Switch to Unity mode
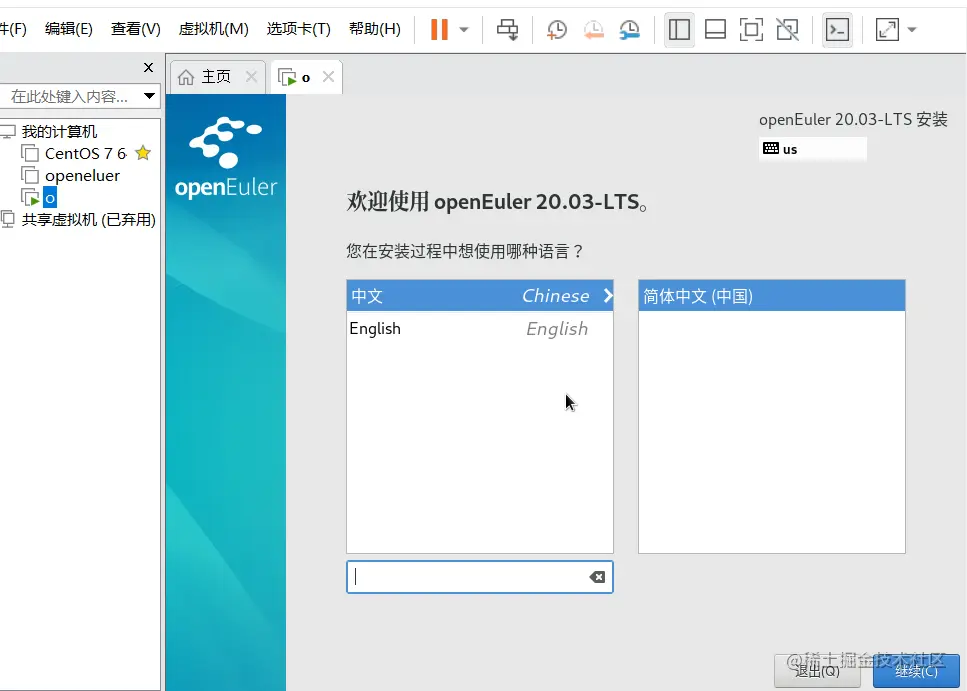 coord(788,29)
